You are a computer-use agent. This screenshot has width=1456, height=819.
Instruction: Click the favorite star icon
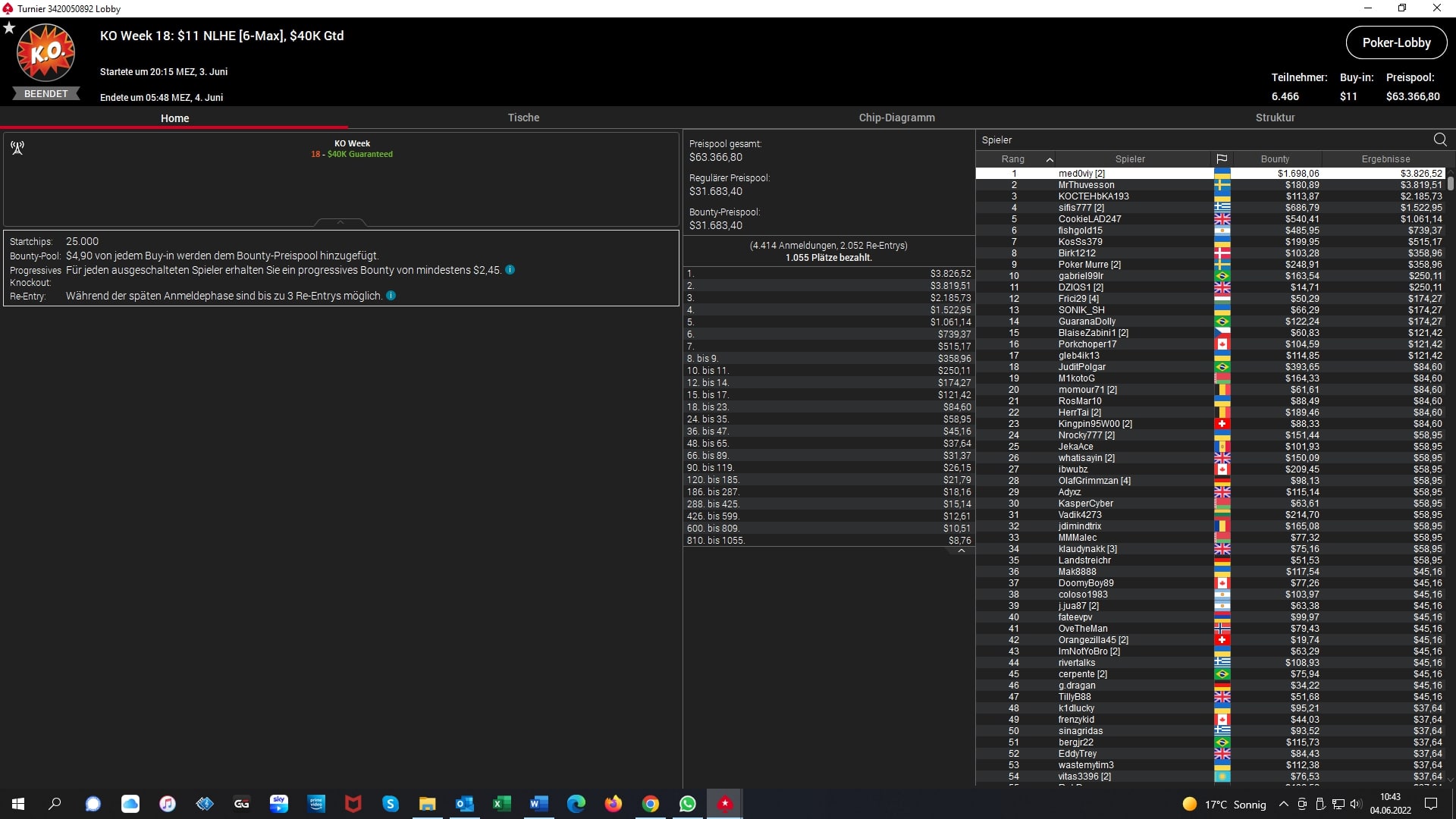click(x=9, y=28)
